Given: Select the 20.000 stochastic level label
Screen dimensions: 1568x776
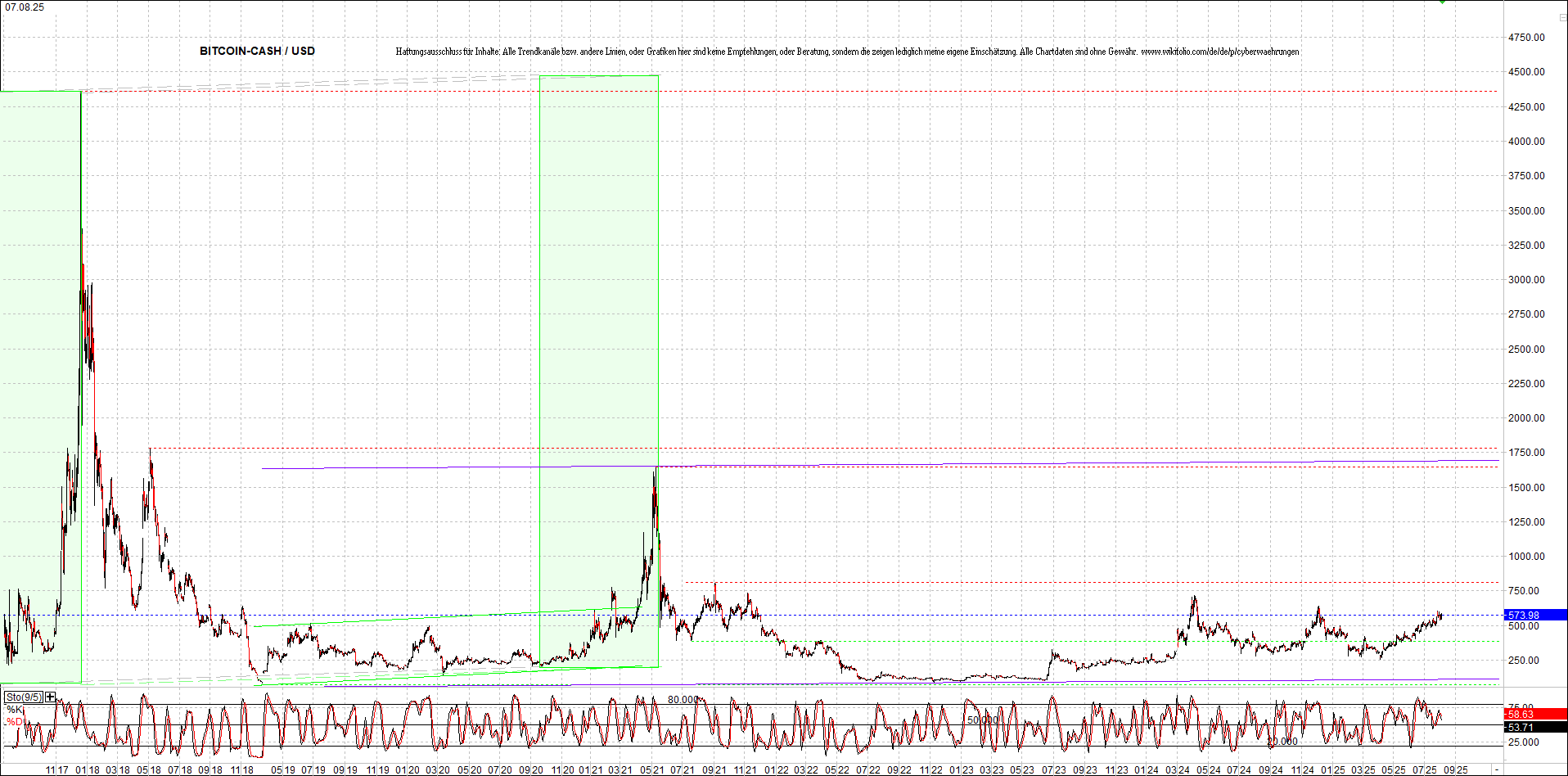Looking at the screenshot, I should (1282, 742).
